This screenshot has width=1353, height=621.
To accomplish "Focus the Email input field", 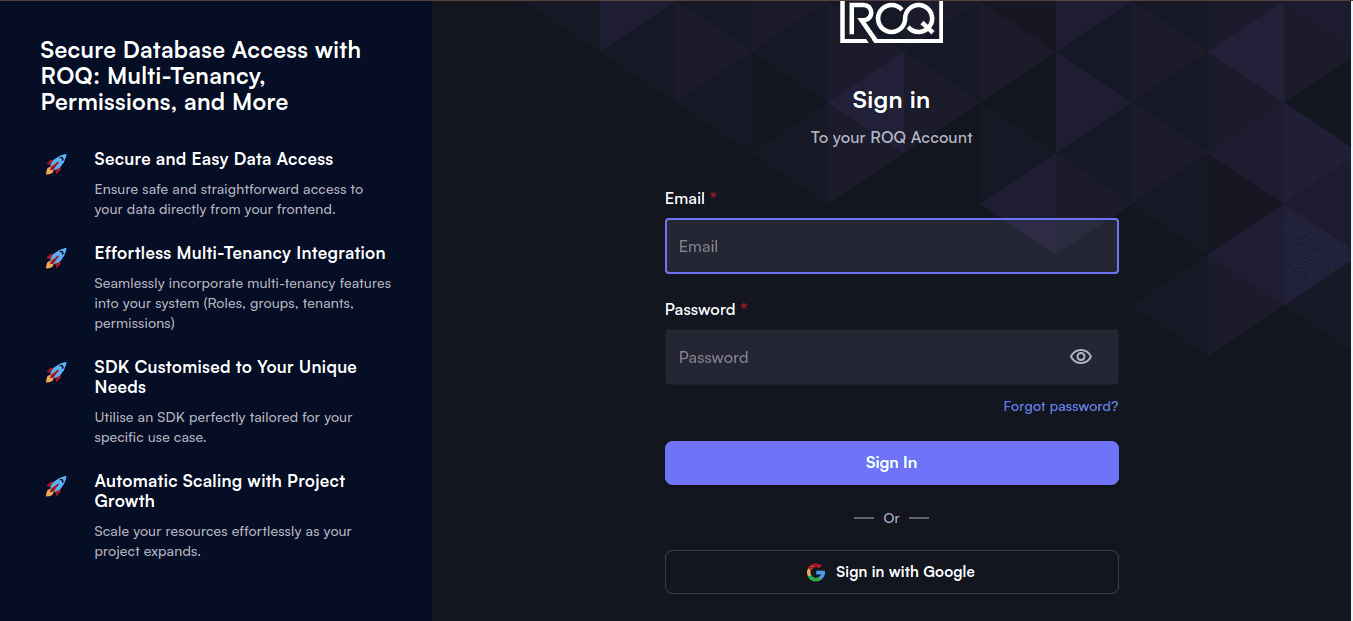I will tap(891, 246).
